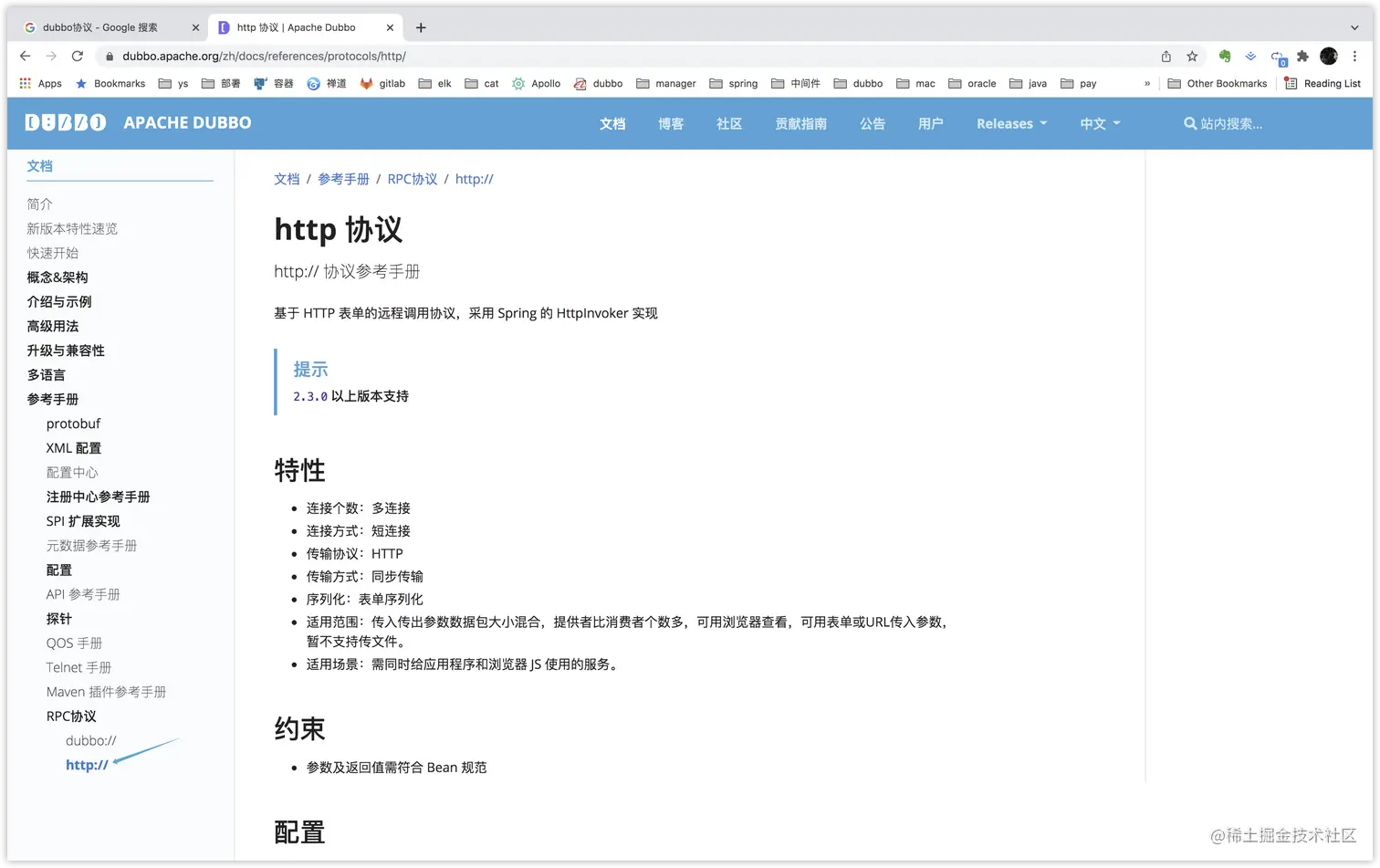Open the Apps grid shortcut

(x=40, y=83)
